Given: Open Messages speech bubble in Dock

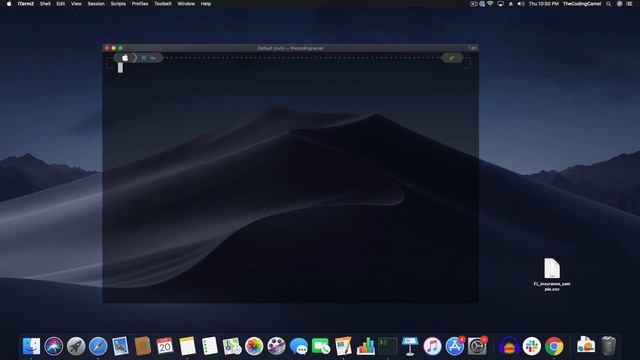Looking at the screenshot, I should coord(299,347).
